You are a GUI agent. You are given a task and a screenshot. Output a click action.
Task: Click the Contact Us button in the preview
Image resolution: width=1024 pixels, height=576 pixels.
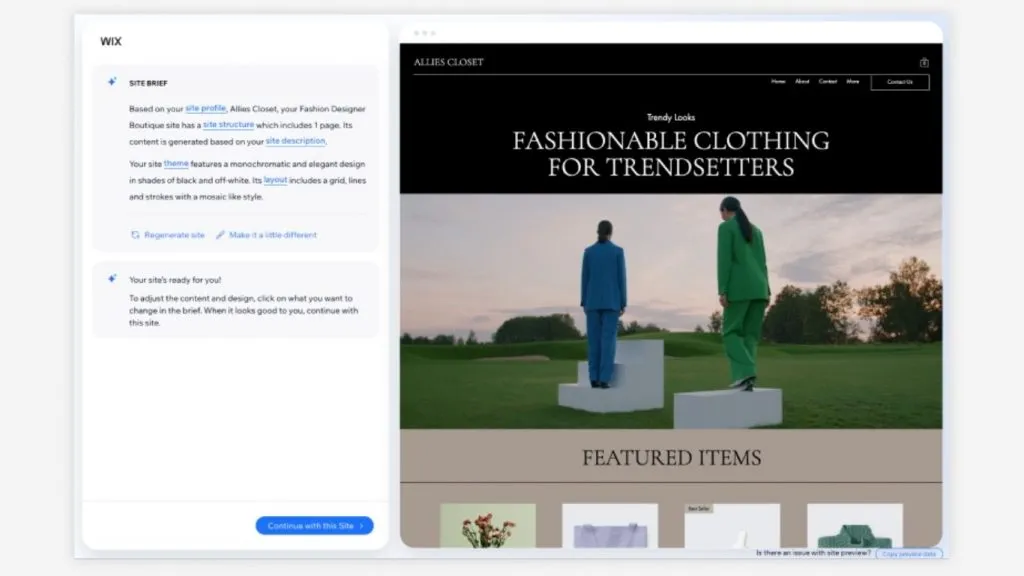point(900,82)
